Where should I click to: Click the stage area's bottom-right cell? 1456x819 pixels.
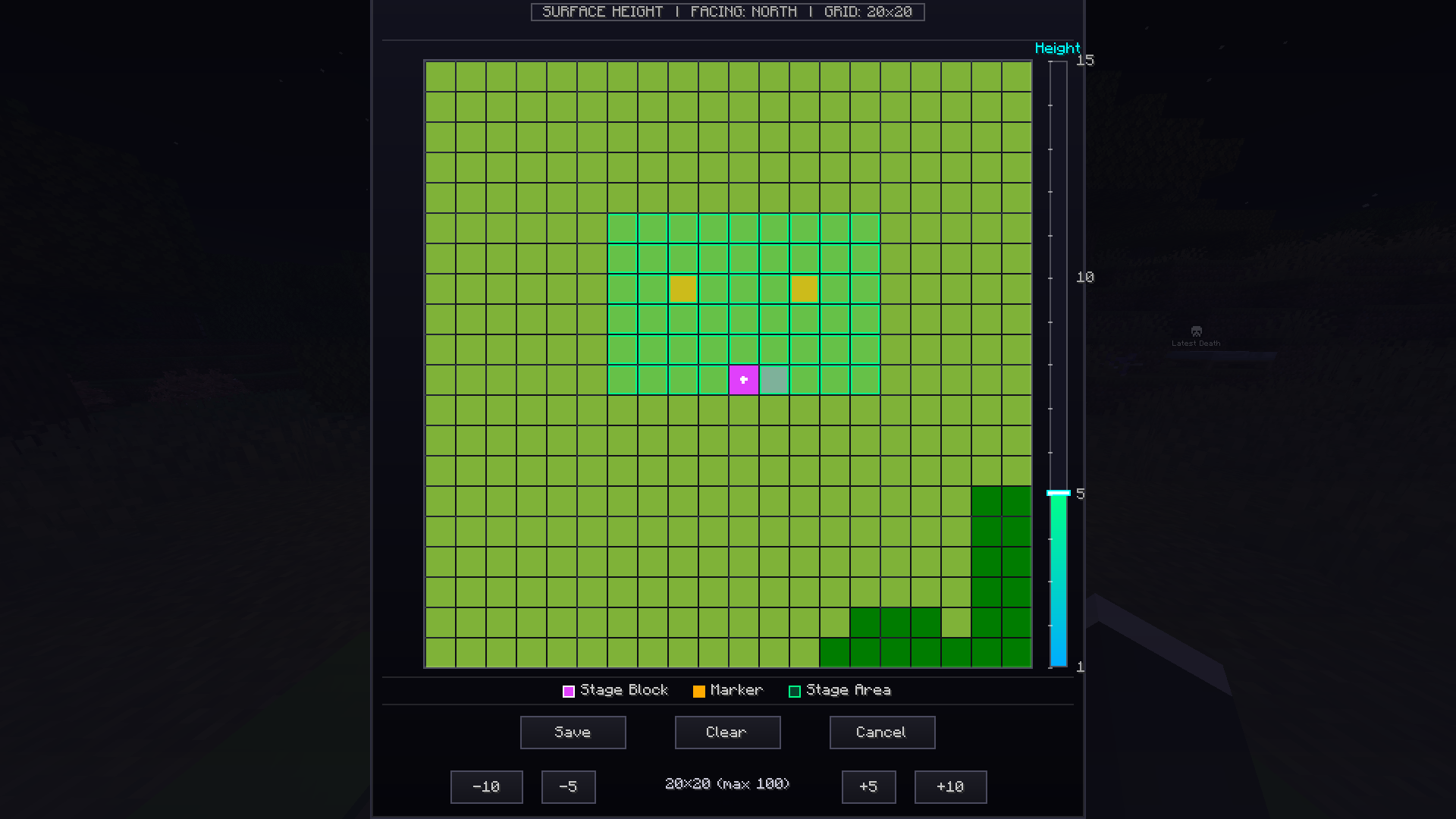click(x=864, y=380)
